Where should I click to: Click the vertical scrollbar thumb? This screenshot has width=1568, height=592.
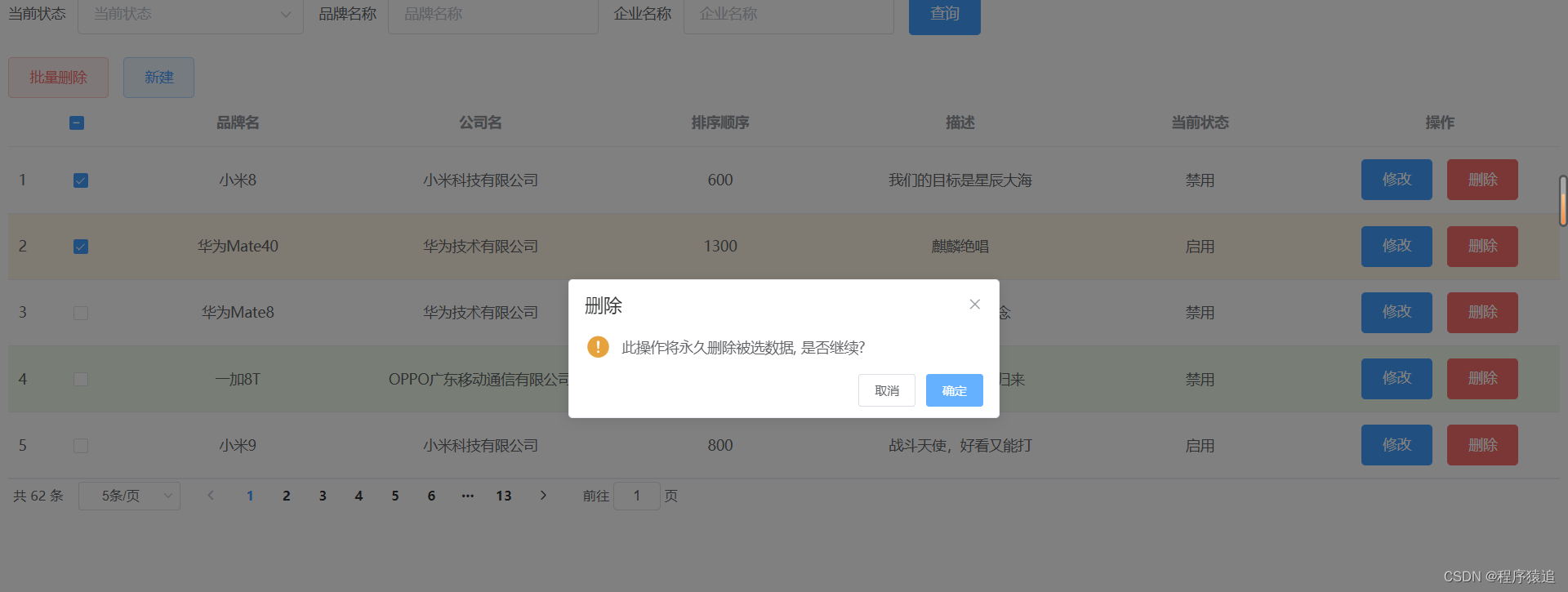pyautogui.click(x=1563, y=200)
